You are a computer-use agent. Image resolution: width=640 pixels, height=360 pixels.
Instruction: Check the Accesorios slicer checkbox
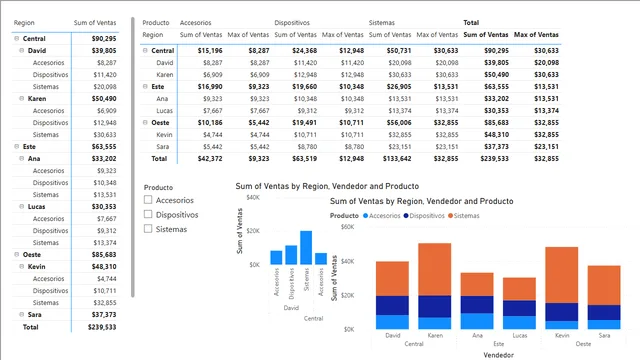click(148, 200)
